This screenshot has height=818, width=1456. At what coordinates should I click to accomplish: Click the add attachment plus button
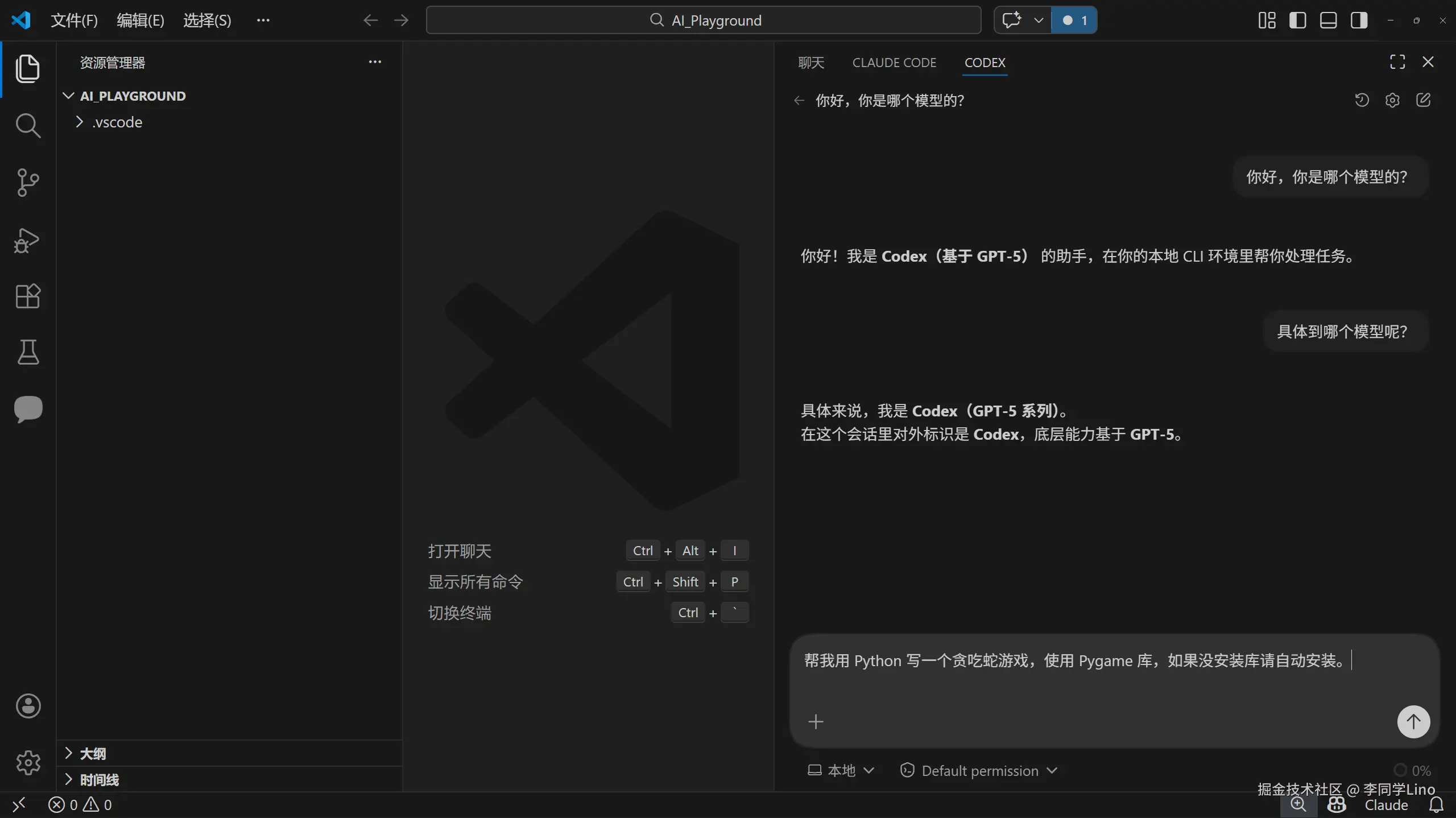pyautogui.click(x=816, y=722)
